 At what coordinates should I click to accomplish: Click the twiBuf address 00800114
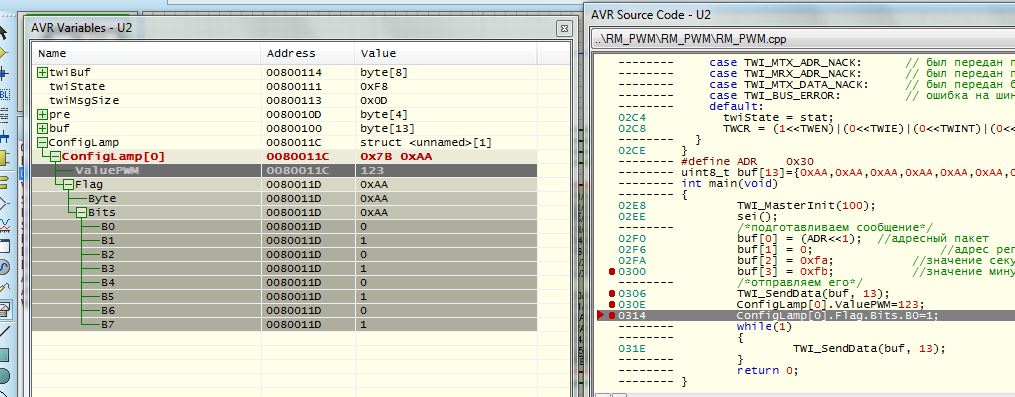coord(294,73)
